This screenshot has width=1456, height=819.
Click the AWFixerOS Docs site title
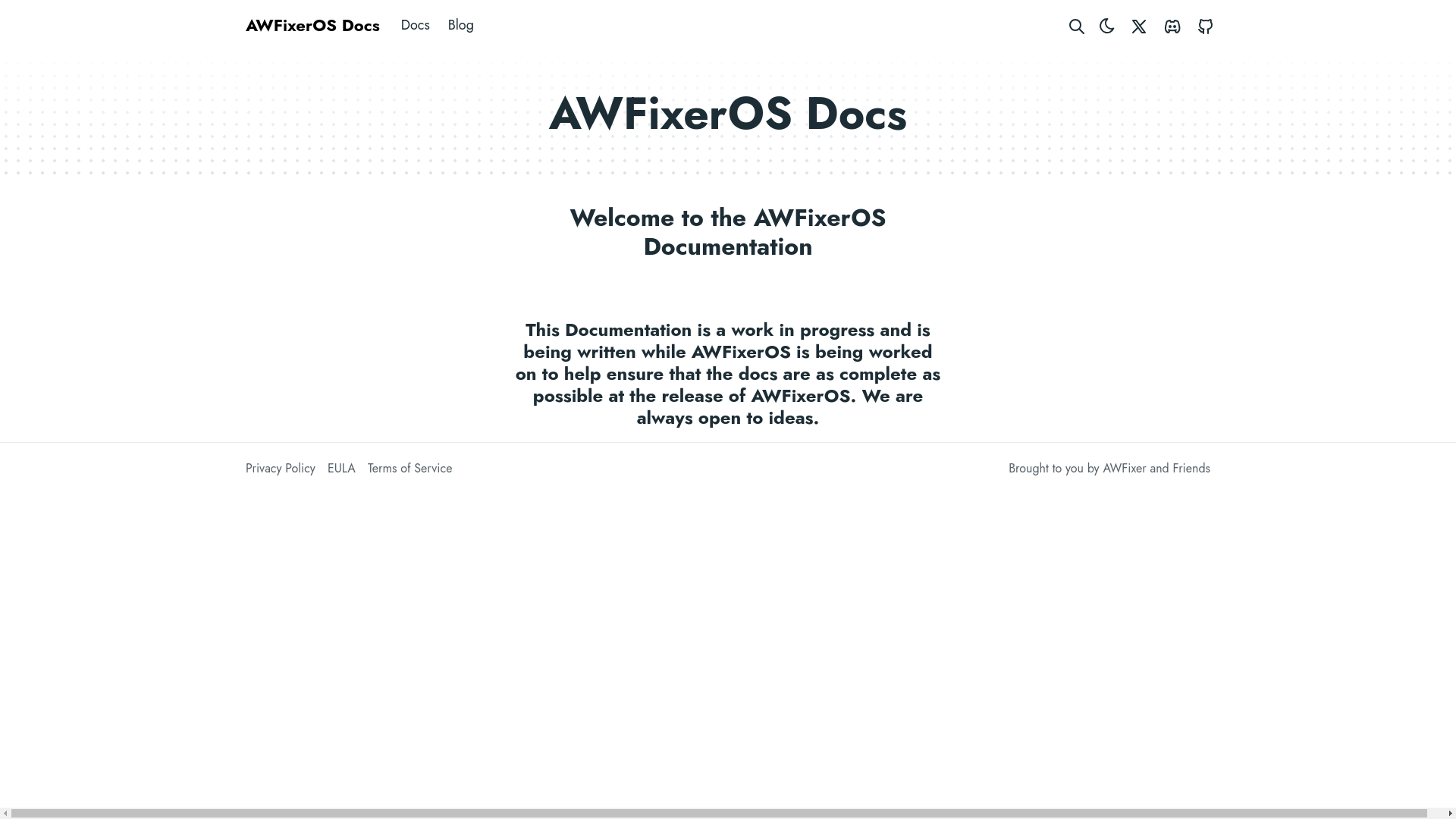pos(312,25)
